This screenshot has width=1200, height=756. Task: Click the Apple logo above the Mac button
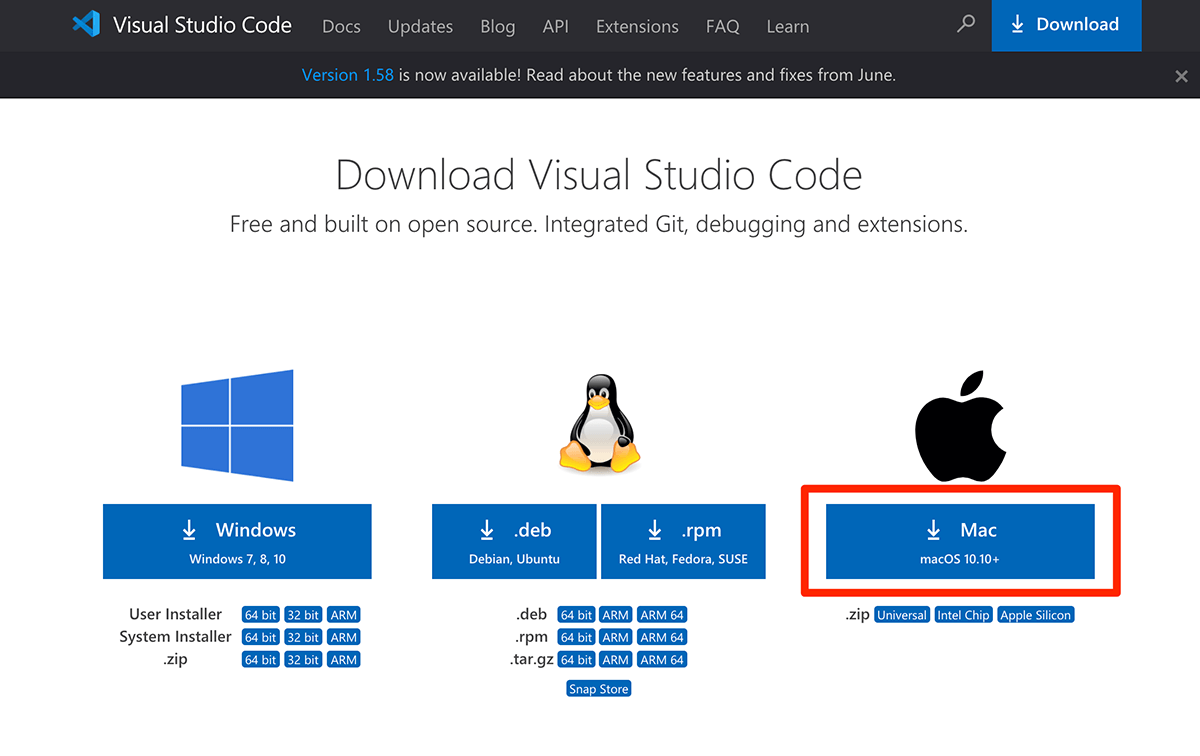(960, 425)
